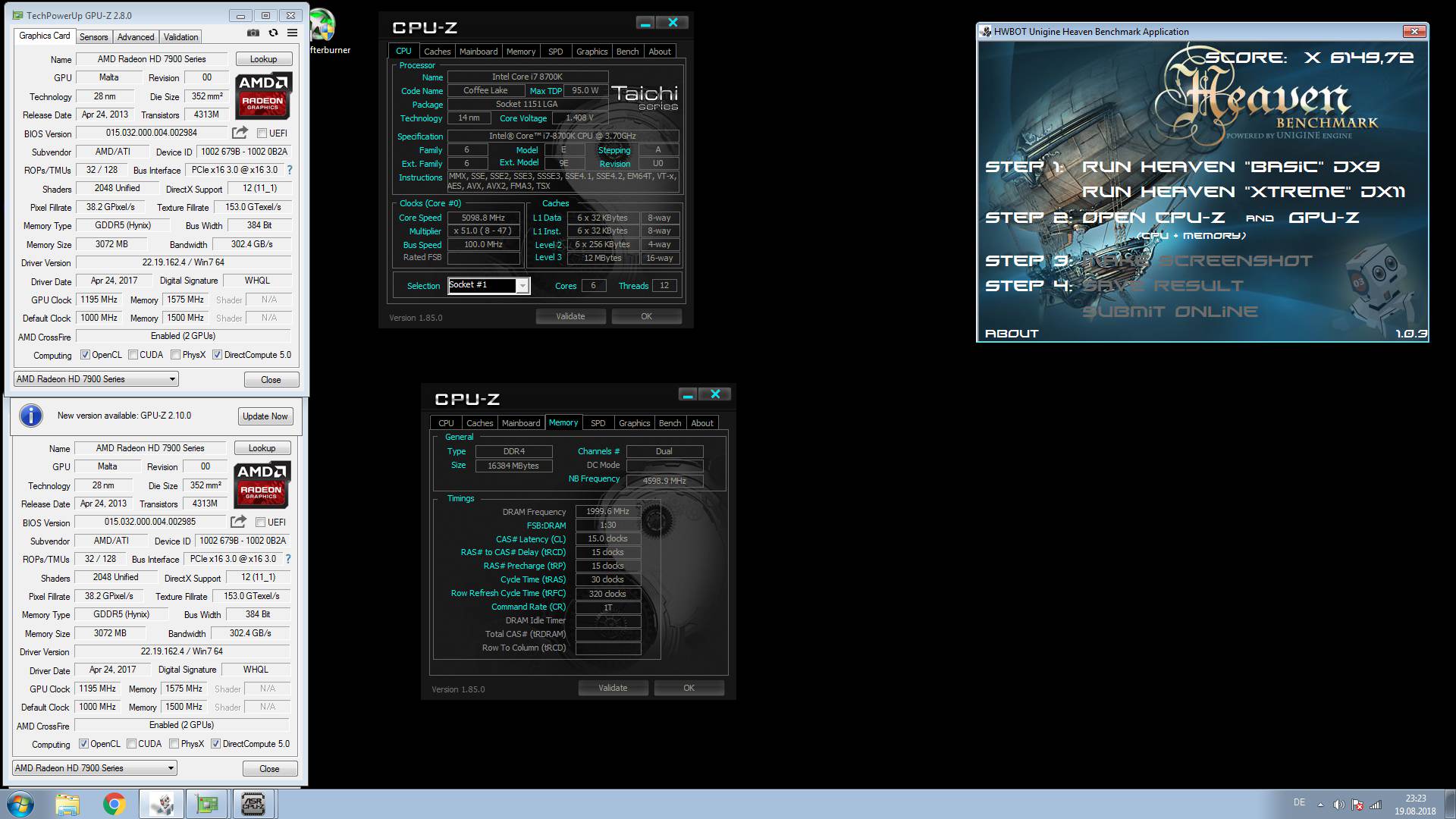Toggle DirectCompute 5.0 checkbox in bottom GPU-Z
Image resolution: width=1456 pixels, height=819 pixels.
[x=215, y=744]
